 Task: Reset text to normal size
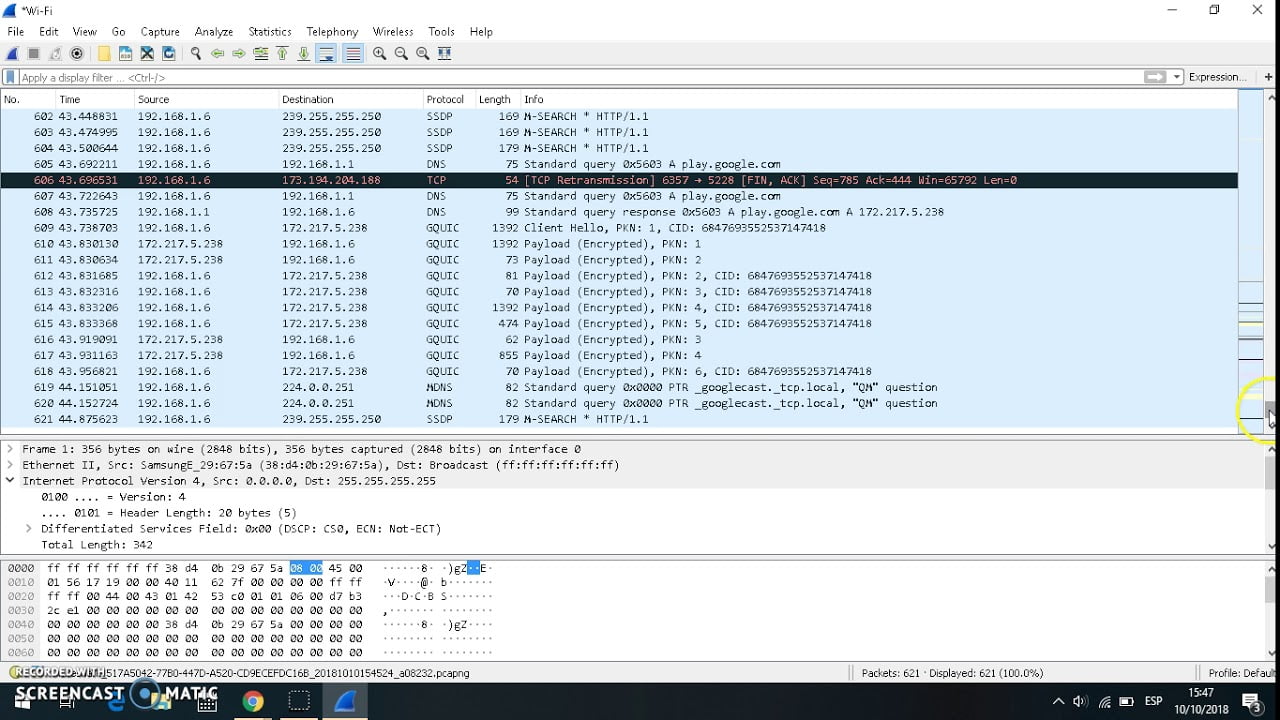click(423, 54)
